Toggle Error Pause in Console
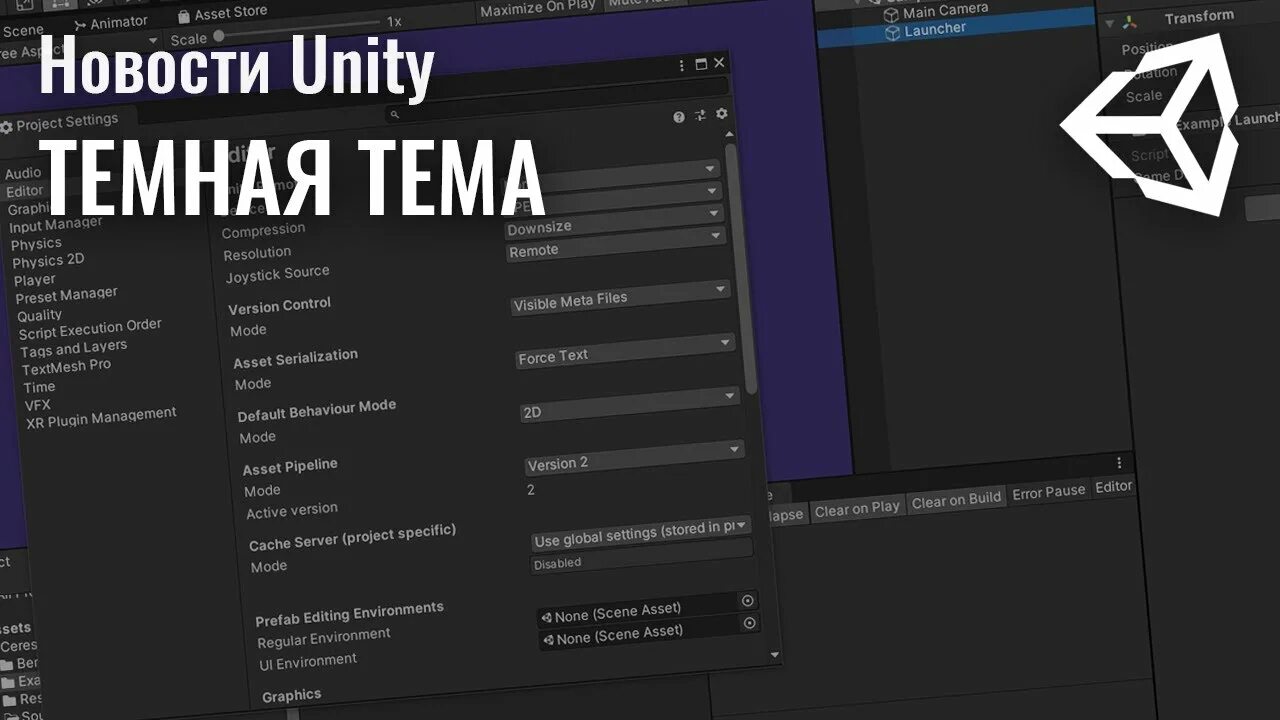 point(1048,492)
